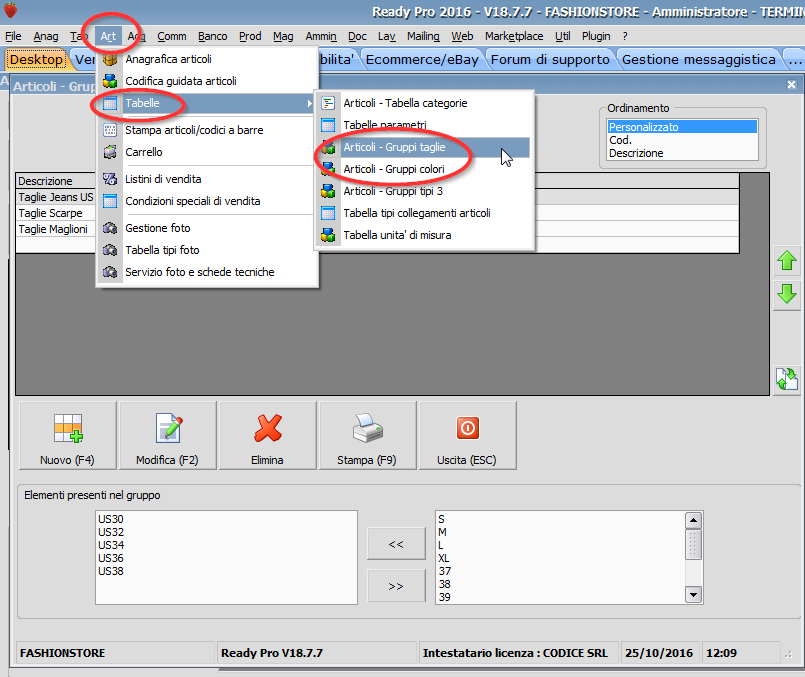Open the Anag menu

[x=46, y=36]
